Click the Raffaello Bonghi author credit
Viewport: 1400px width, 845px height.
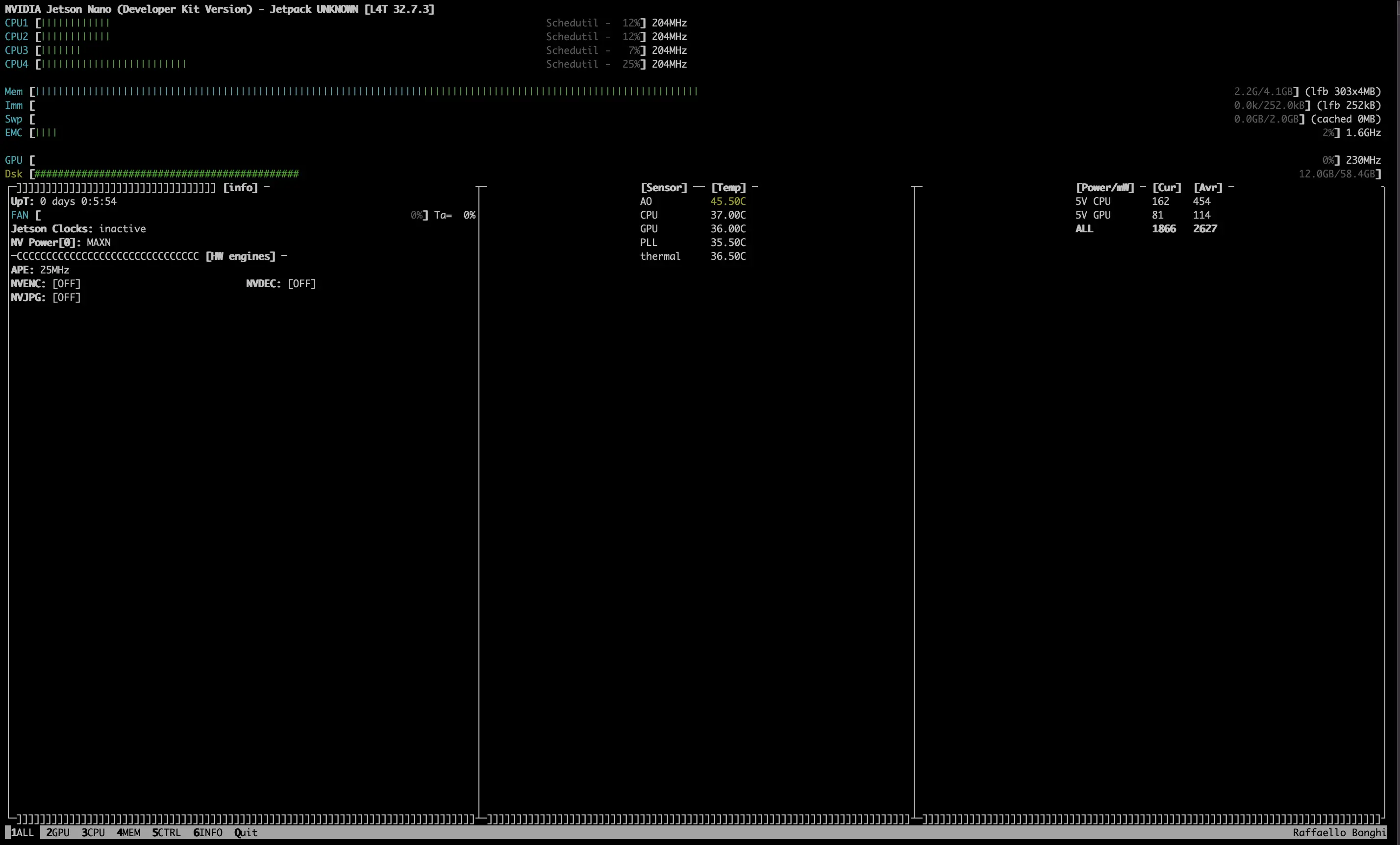[1339, 832]
